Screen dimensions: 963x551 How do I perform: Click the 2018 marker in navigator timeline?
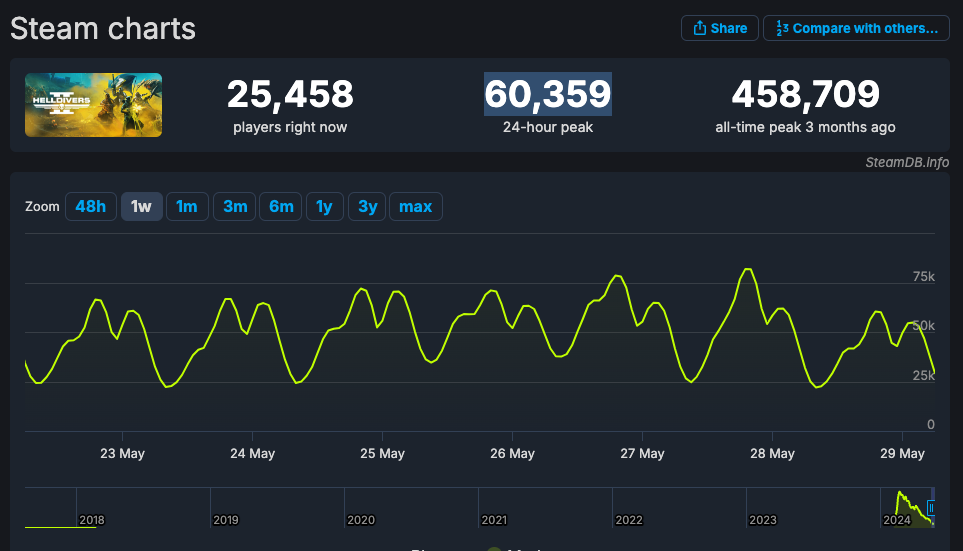92,520
